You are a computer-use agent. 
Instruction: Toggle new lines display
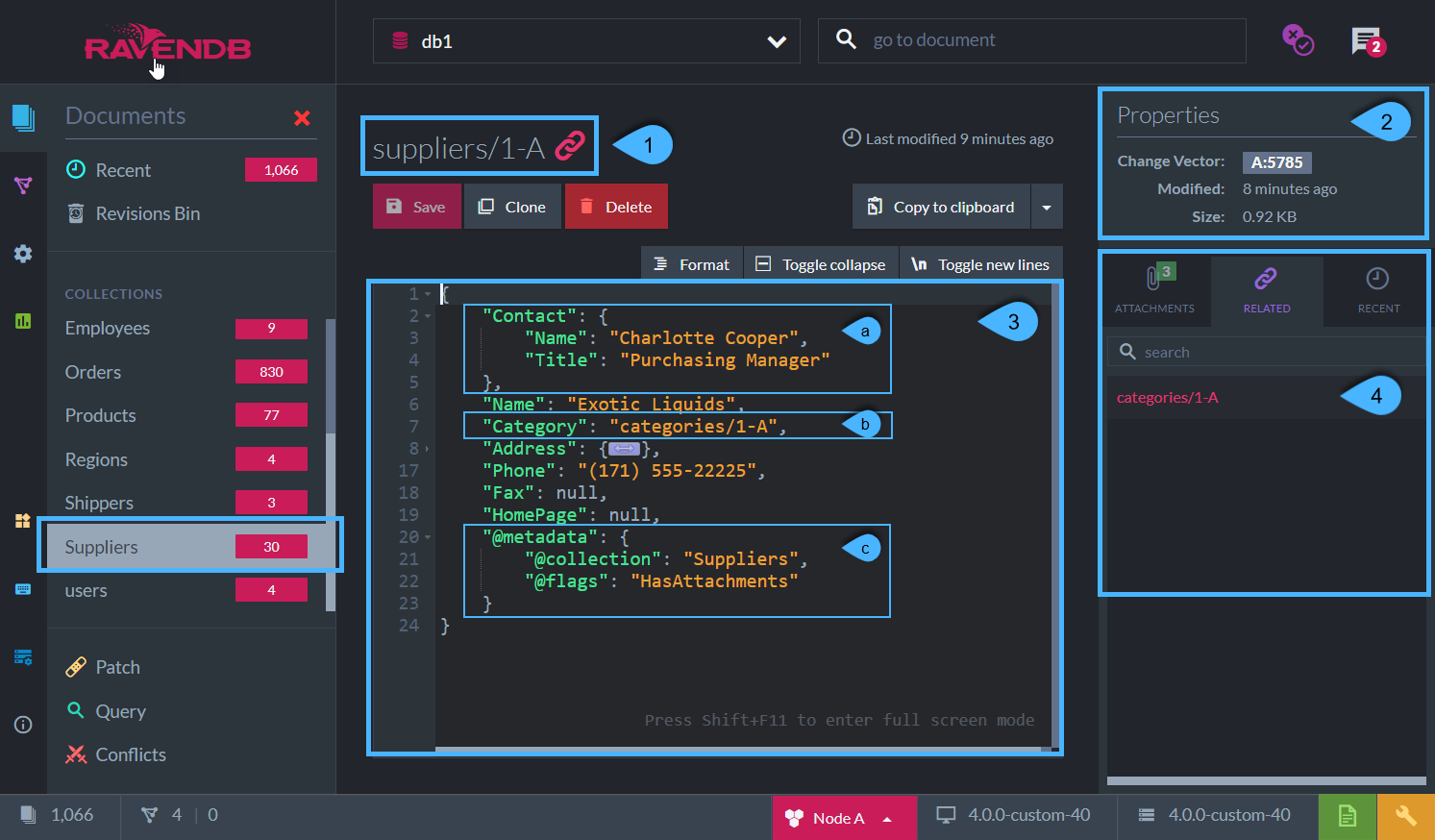coord(980,264)
